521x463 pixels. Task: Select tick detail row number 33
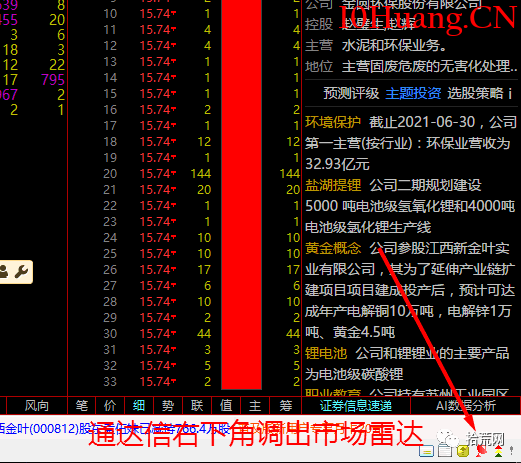click(110, 382)
